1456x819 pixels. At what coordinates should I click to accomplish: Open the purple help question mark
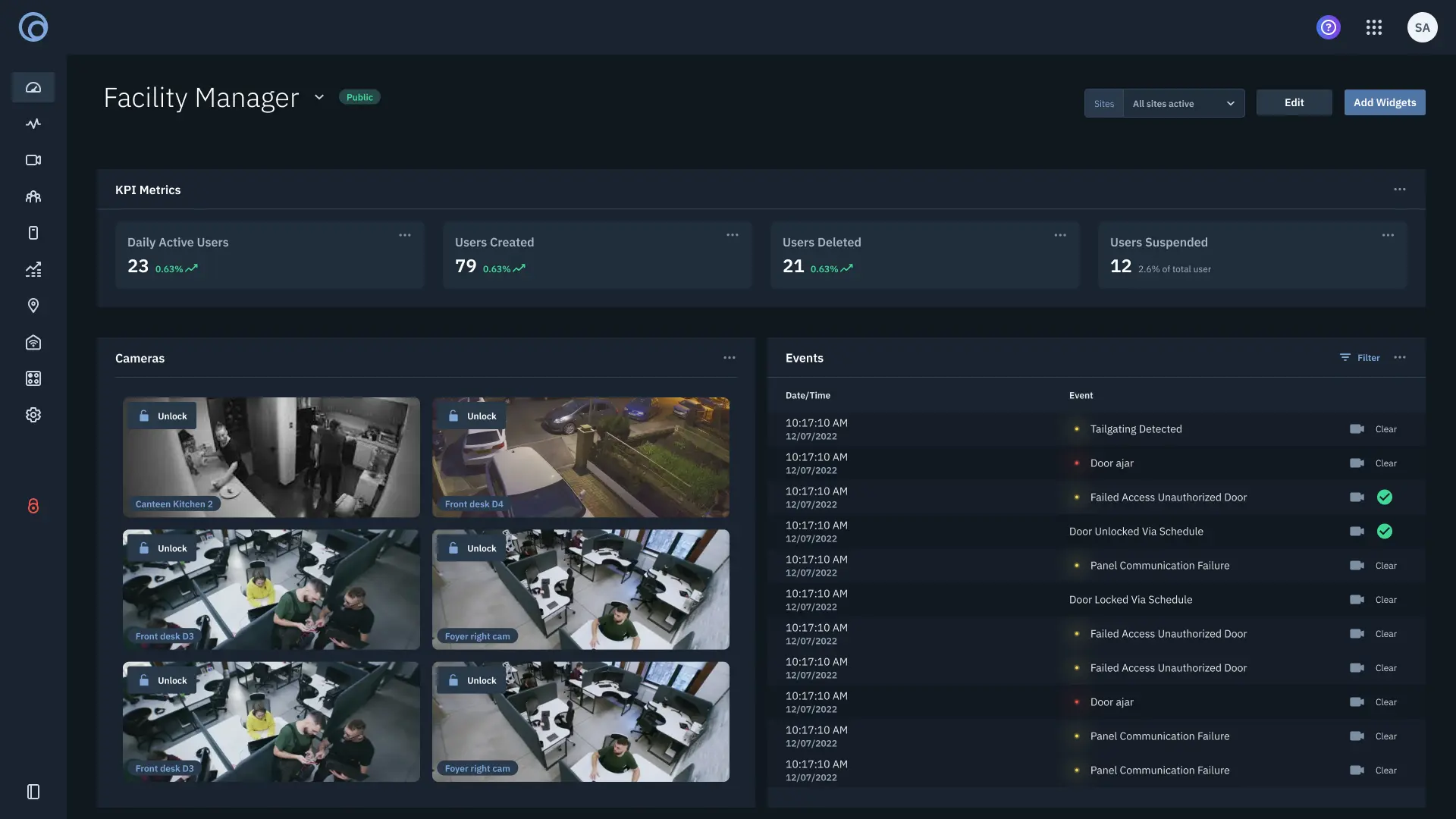1329,27
